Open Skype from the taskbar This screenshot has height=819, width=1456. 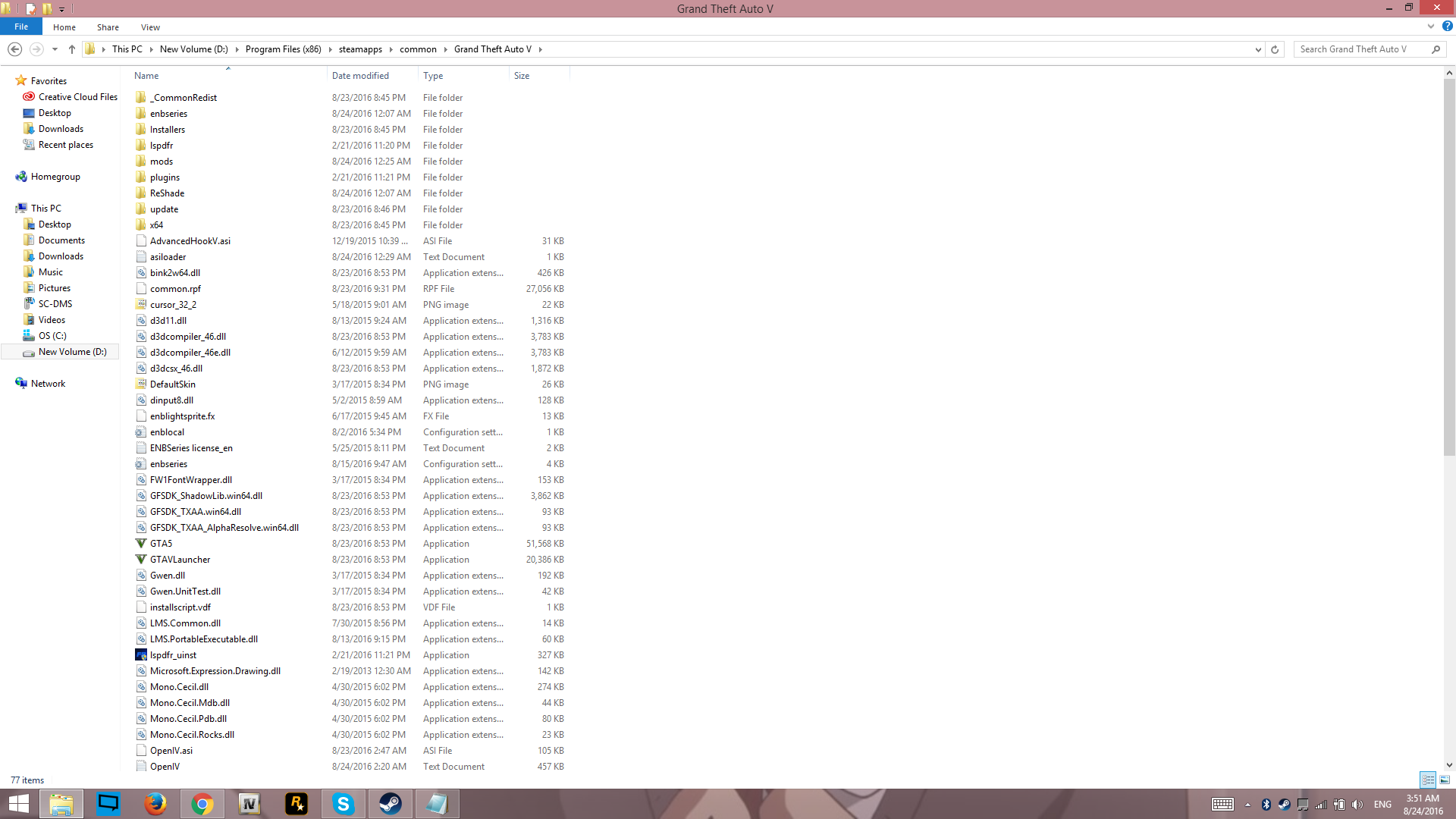344,804
